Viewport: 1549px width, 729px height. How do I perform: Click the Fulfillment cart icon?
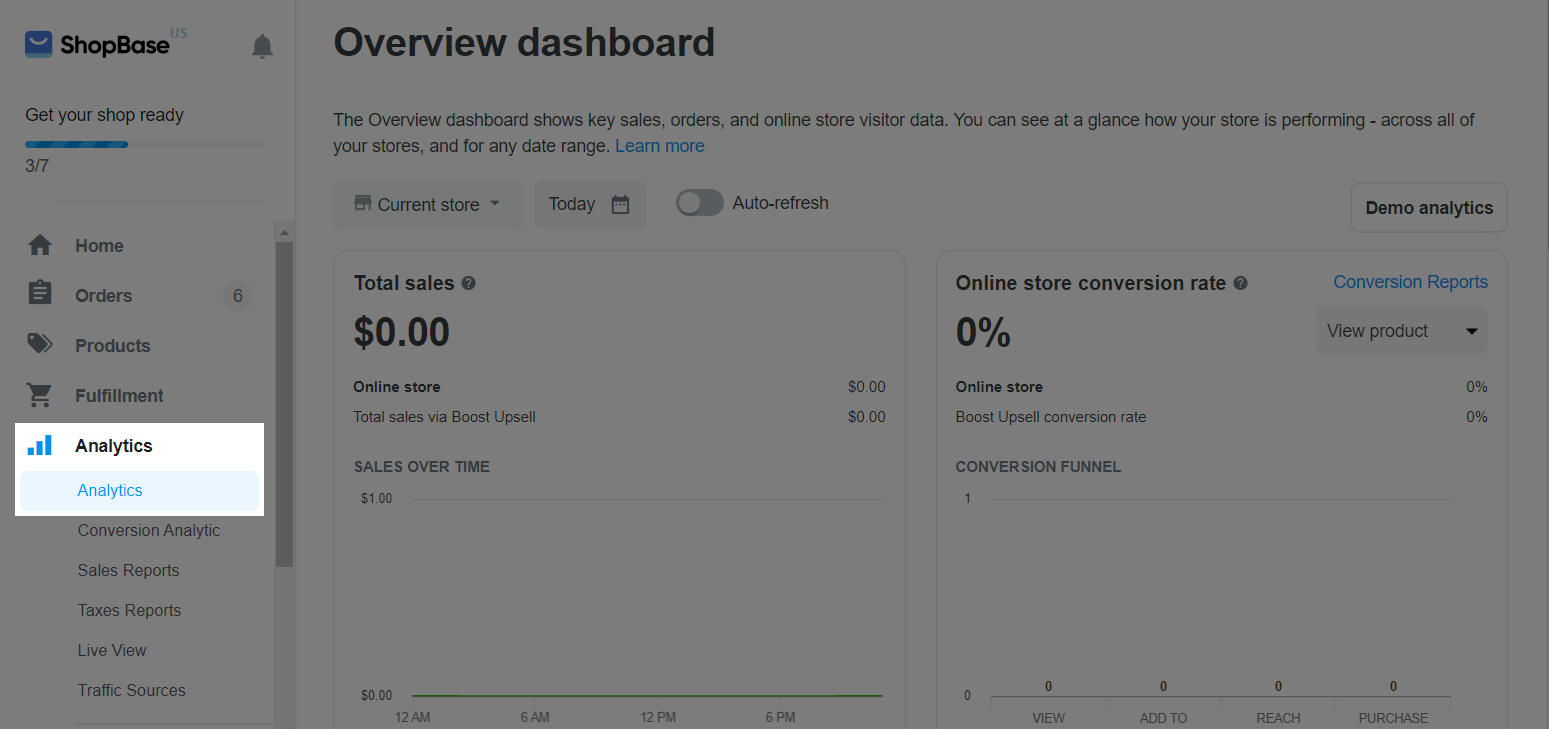click(x=40, y=395)
